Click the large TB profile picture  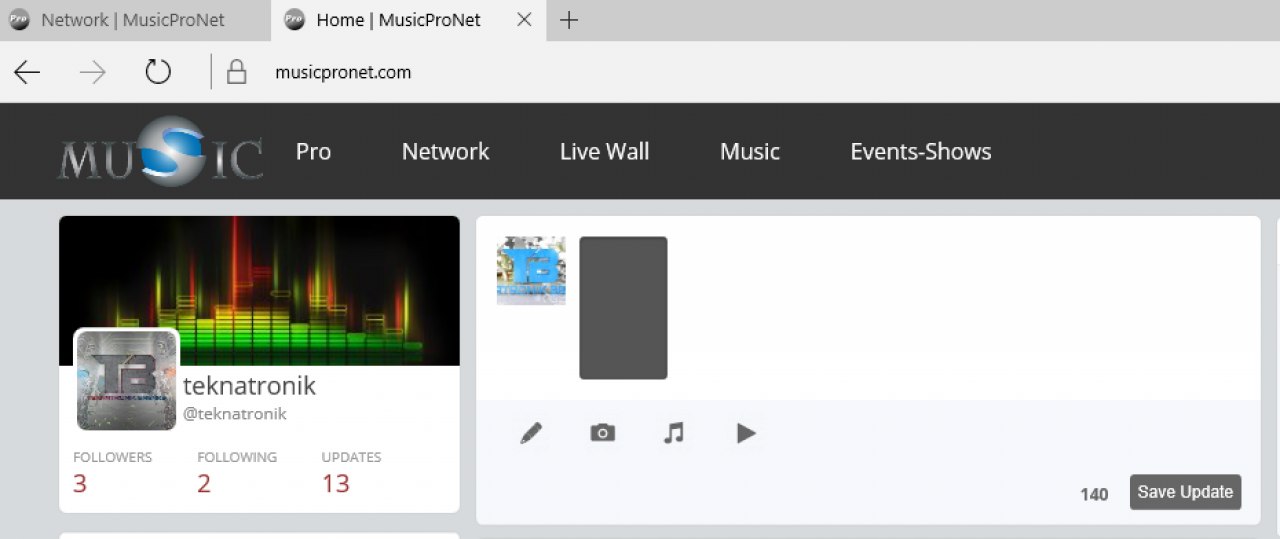pos(127,380)
